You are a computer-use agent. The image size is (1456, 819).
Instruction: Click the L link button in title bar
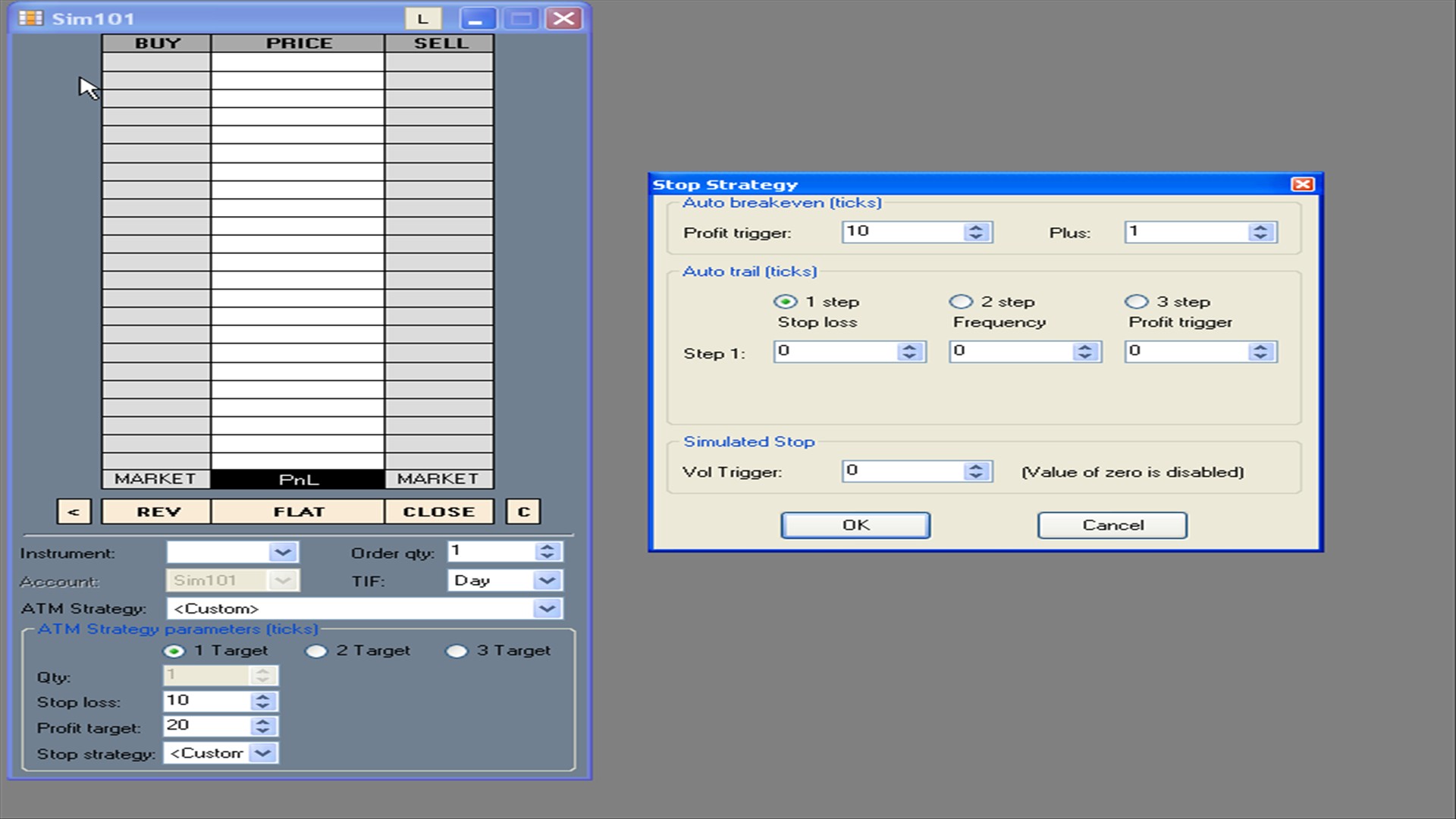[x=422, y=18]
